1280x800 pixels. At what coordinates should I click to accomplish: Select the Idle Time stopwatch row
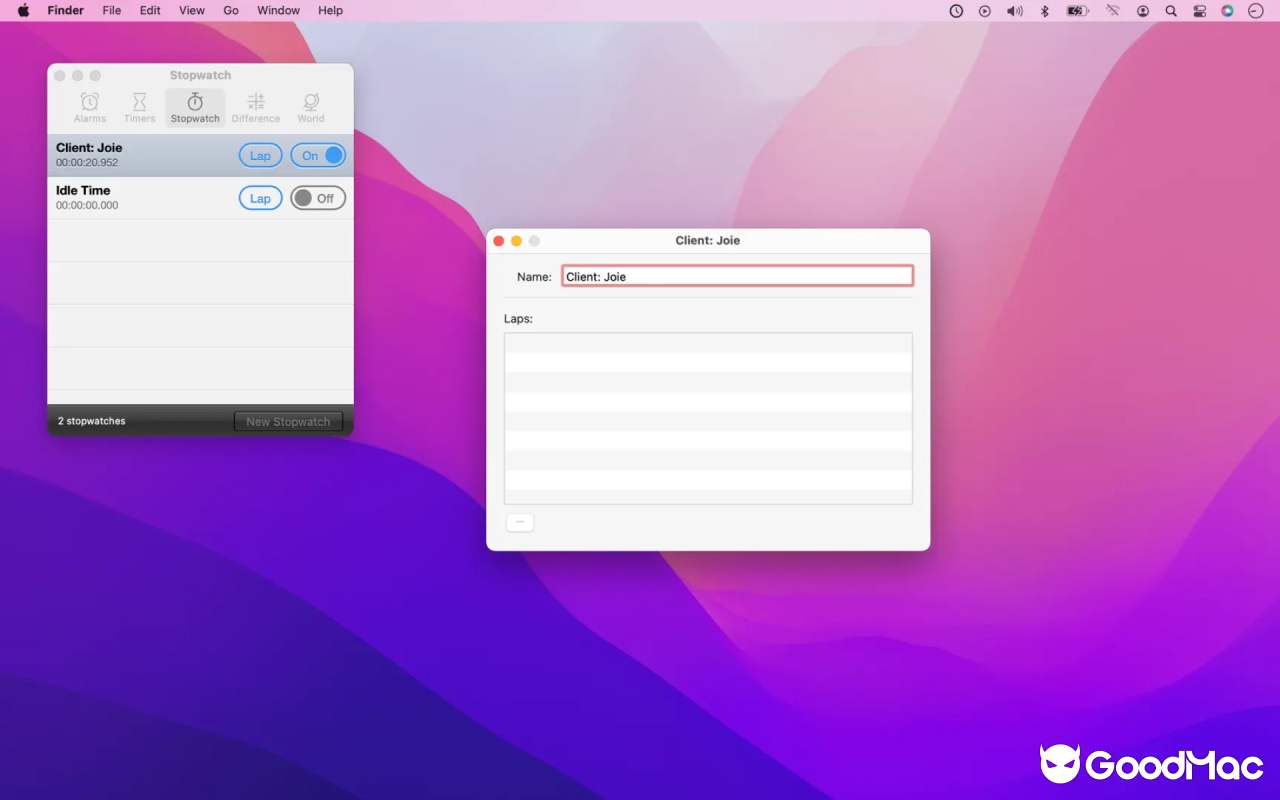coord(140,198)
